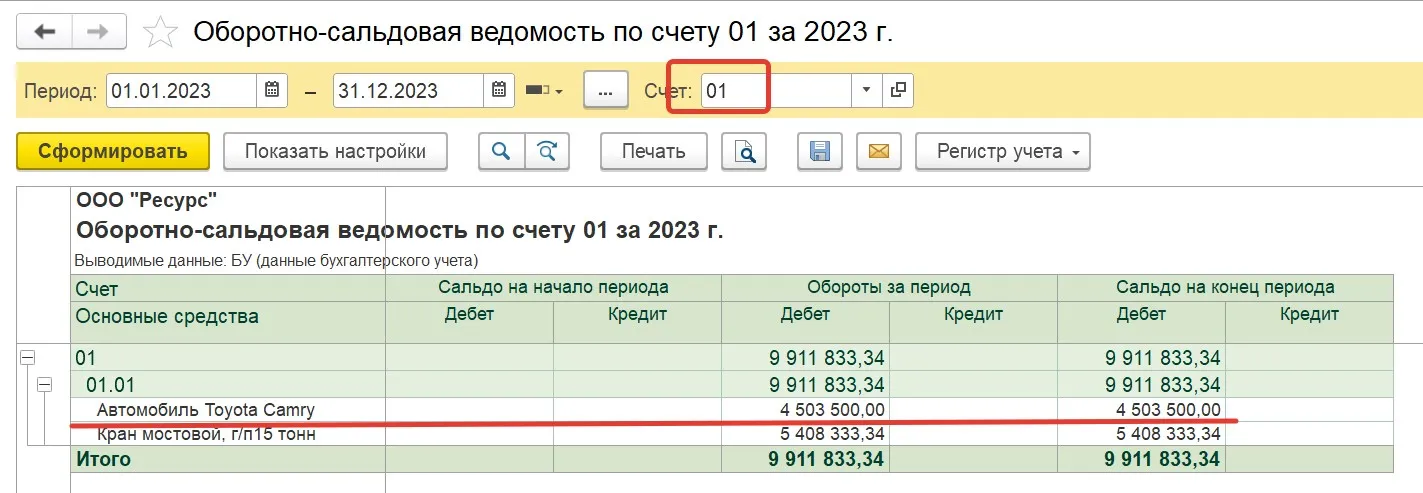Image resolution: width=1423 pixels, height=493 pixels.
Task: Open the account field's open-form icon
Action: (x=898, y=90)
